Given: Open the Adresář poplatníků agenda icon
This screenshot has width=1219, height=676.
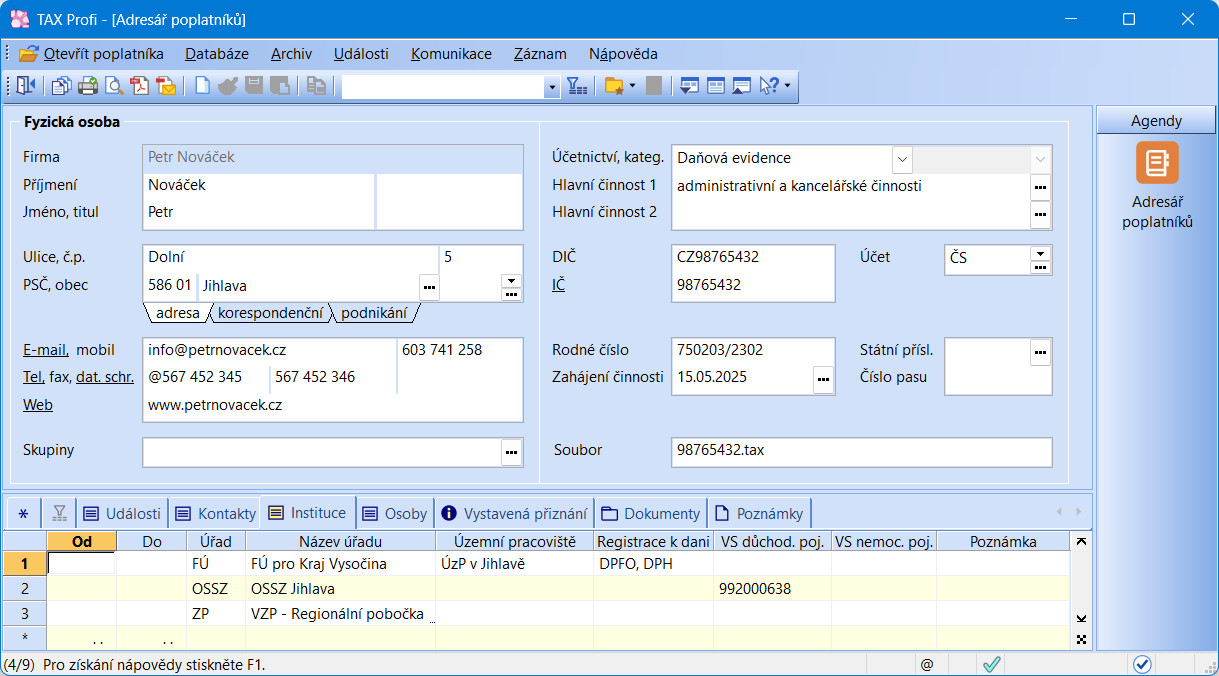Looking at the screenshot, I should [x=1157, y=163].
